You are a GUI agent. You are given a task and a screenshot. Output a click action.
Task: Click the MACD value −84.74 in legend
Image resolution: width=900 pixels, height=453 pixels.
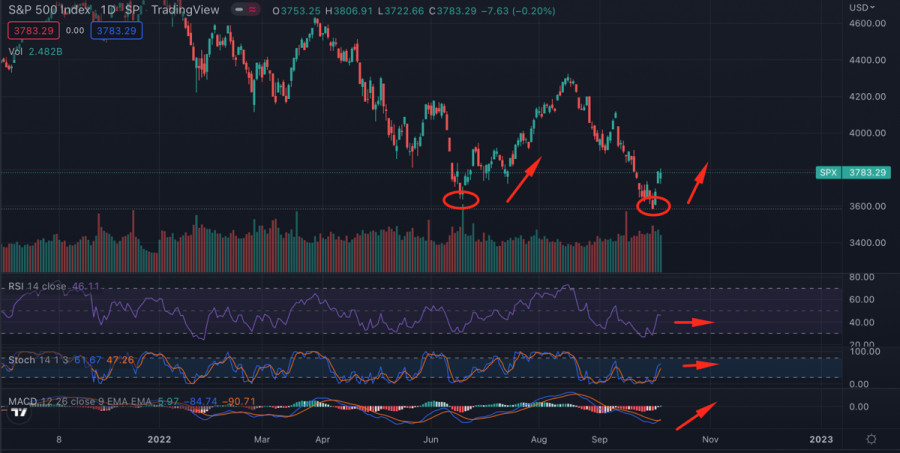199,401
